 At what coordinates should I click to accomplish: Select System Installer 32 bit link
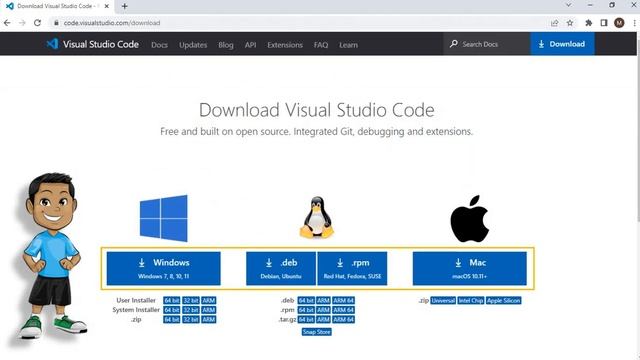(191, 310)
